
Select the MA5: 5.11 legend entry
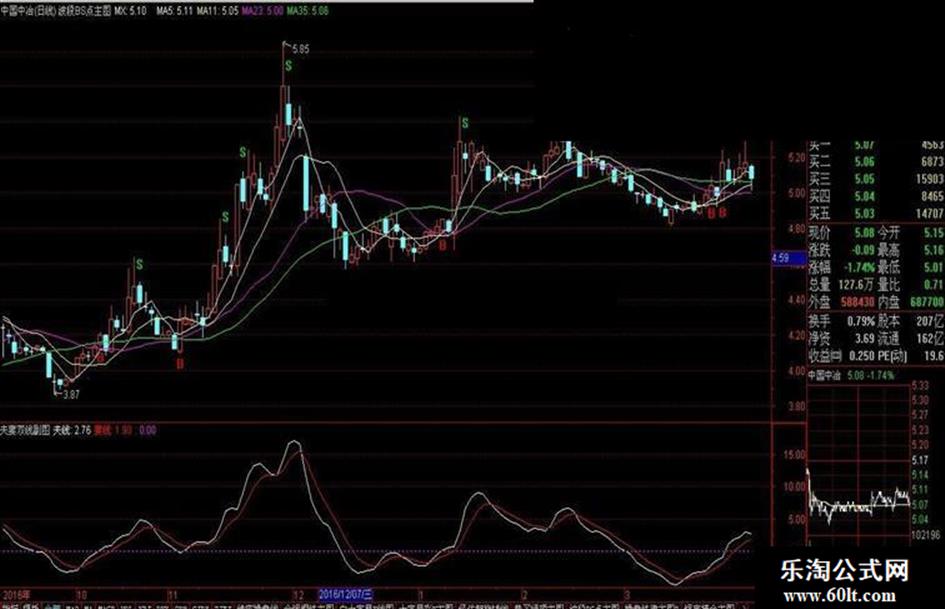(175, 11)
